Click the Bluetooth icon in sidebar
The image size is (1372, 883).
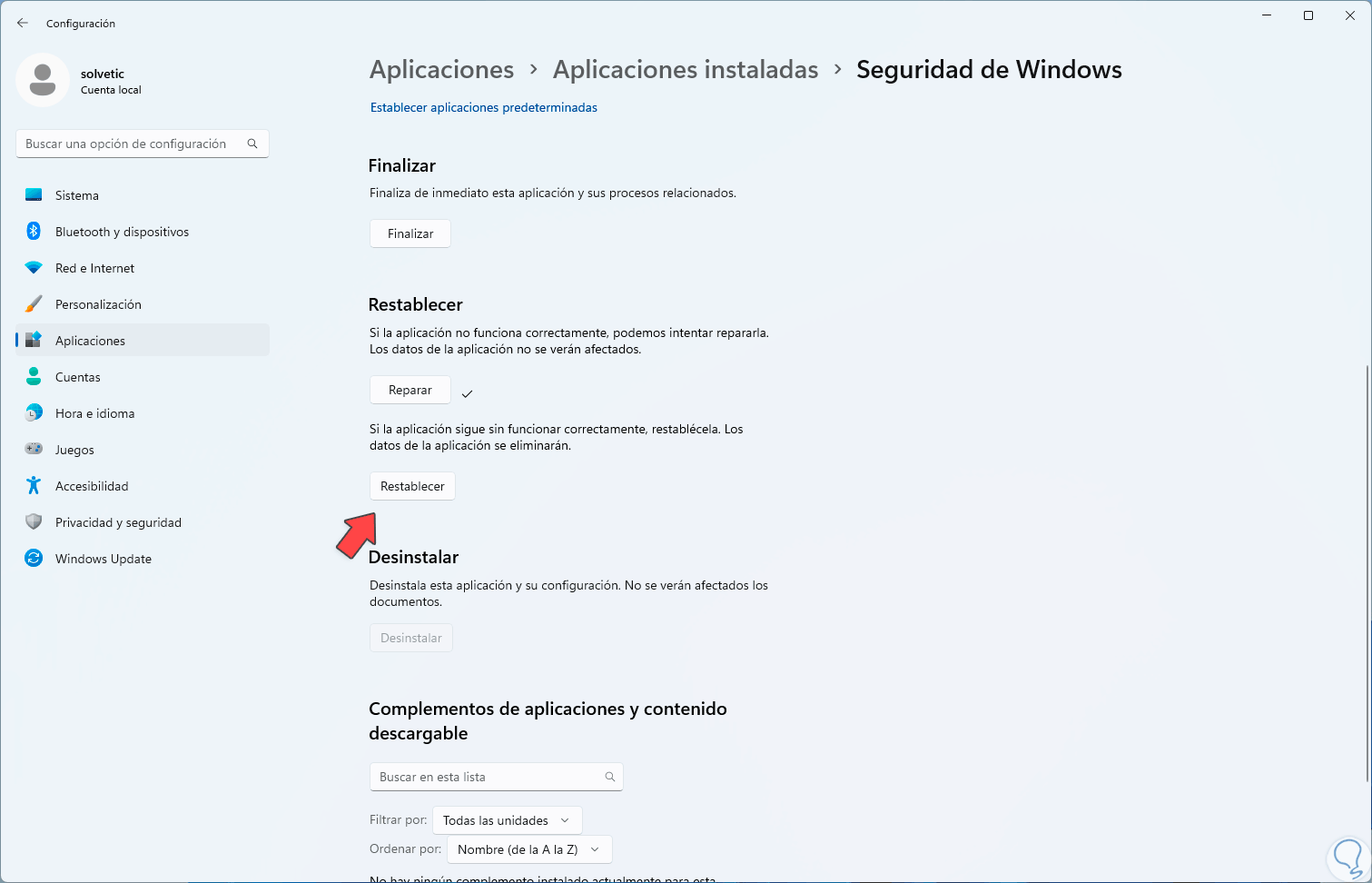(34, 232)
